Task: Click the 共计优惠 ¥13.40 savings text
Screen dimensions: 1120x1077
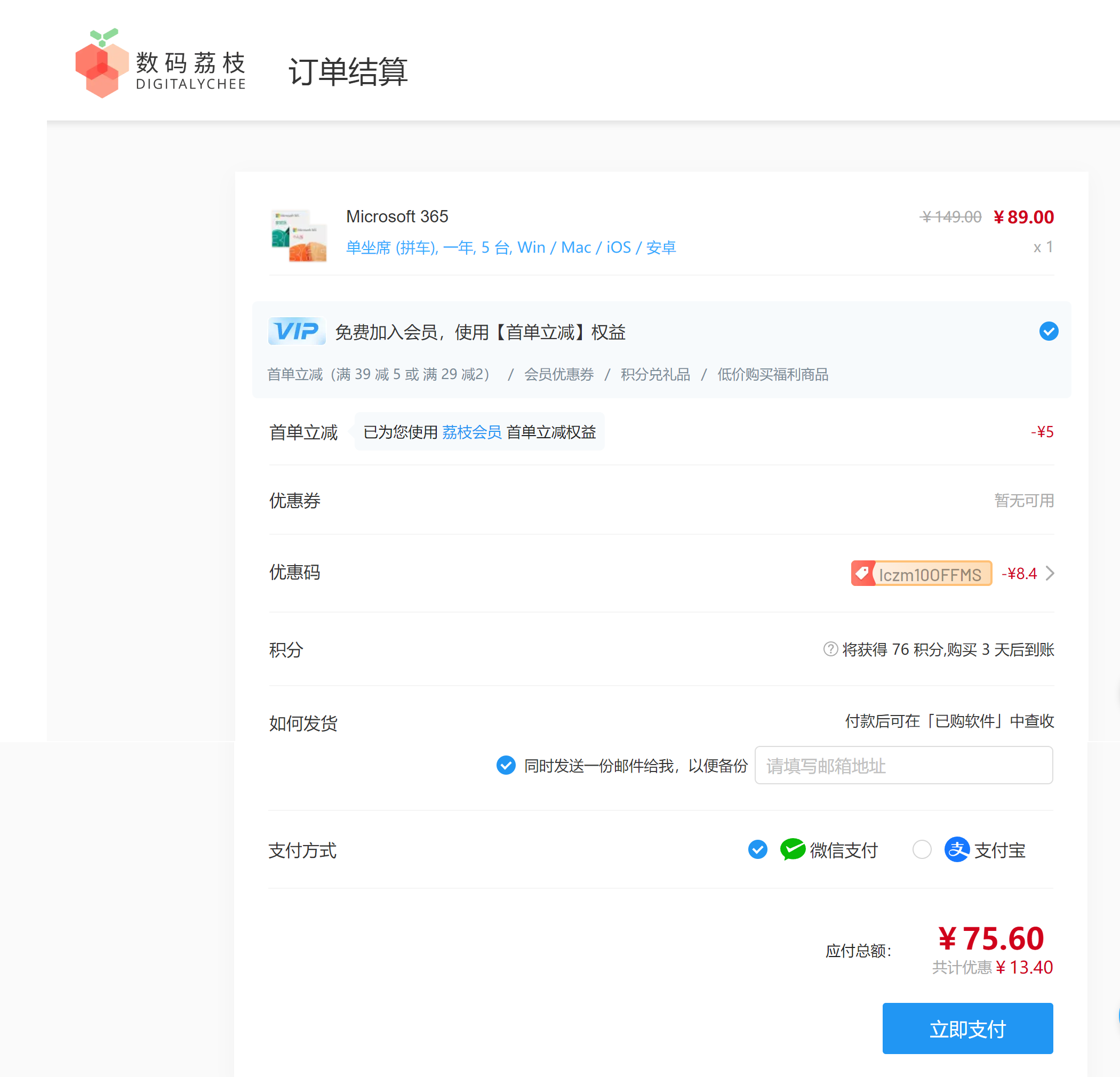Action: tap(992, 967)
